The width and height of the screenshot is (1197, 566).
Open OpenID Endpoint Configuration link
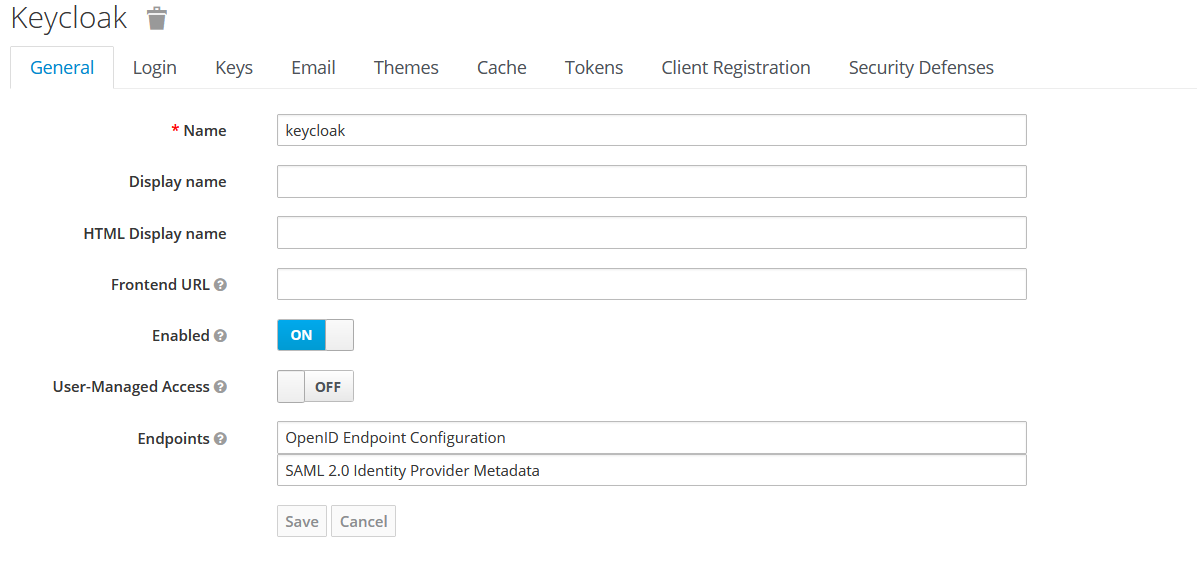651,438
